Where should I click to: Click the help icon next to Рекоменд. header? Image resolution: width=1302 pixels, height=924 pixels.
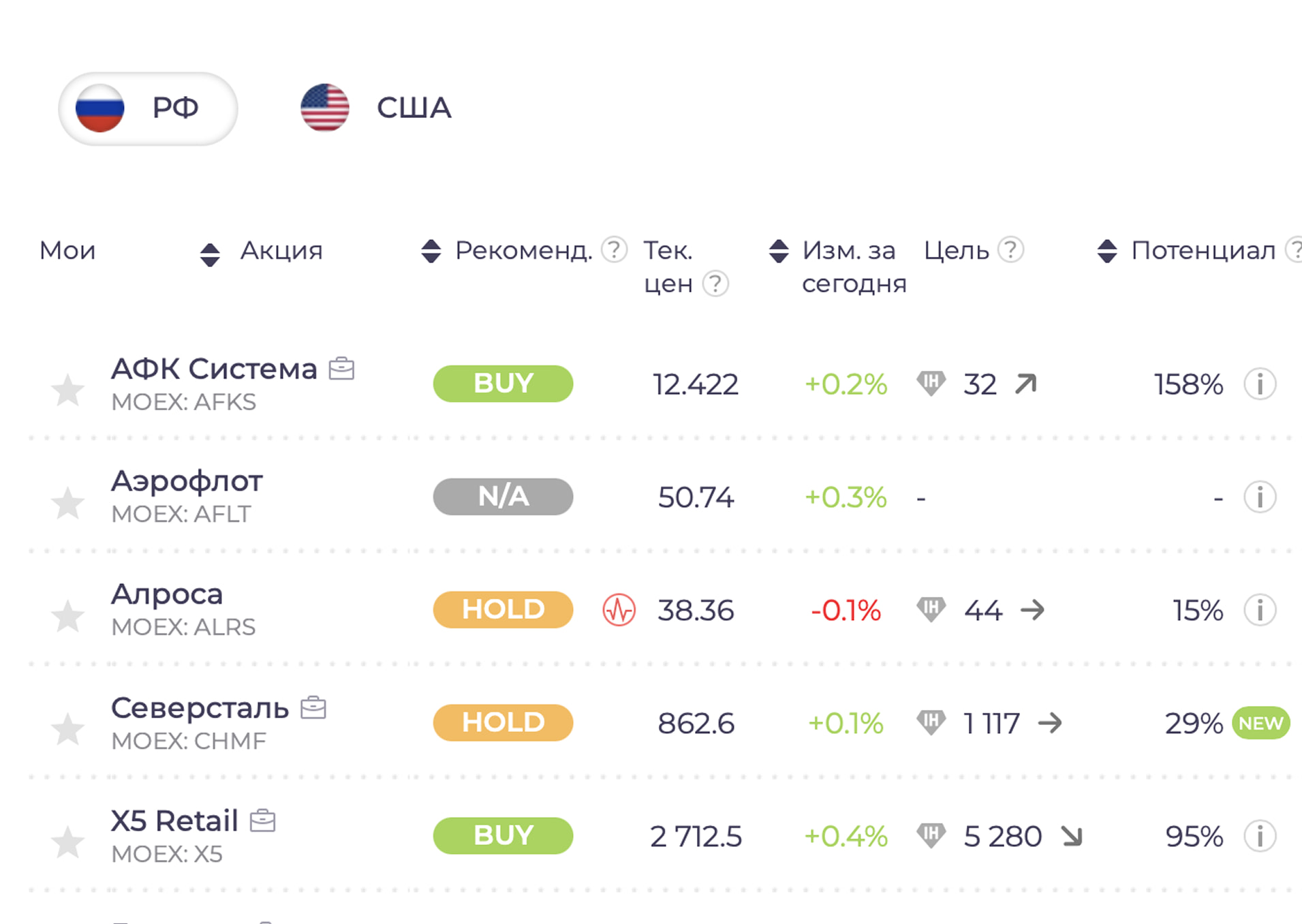[614, 251]
